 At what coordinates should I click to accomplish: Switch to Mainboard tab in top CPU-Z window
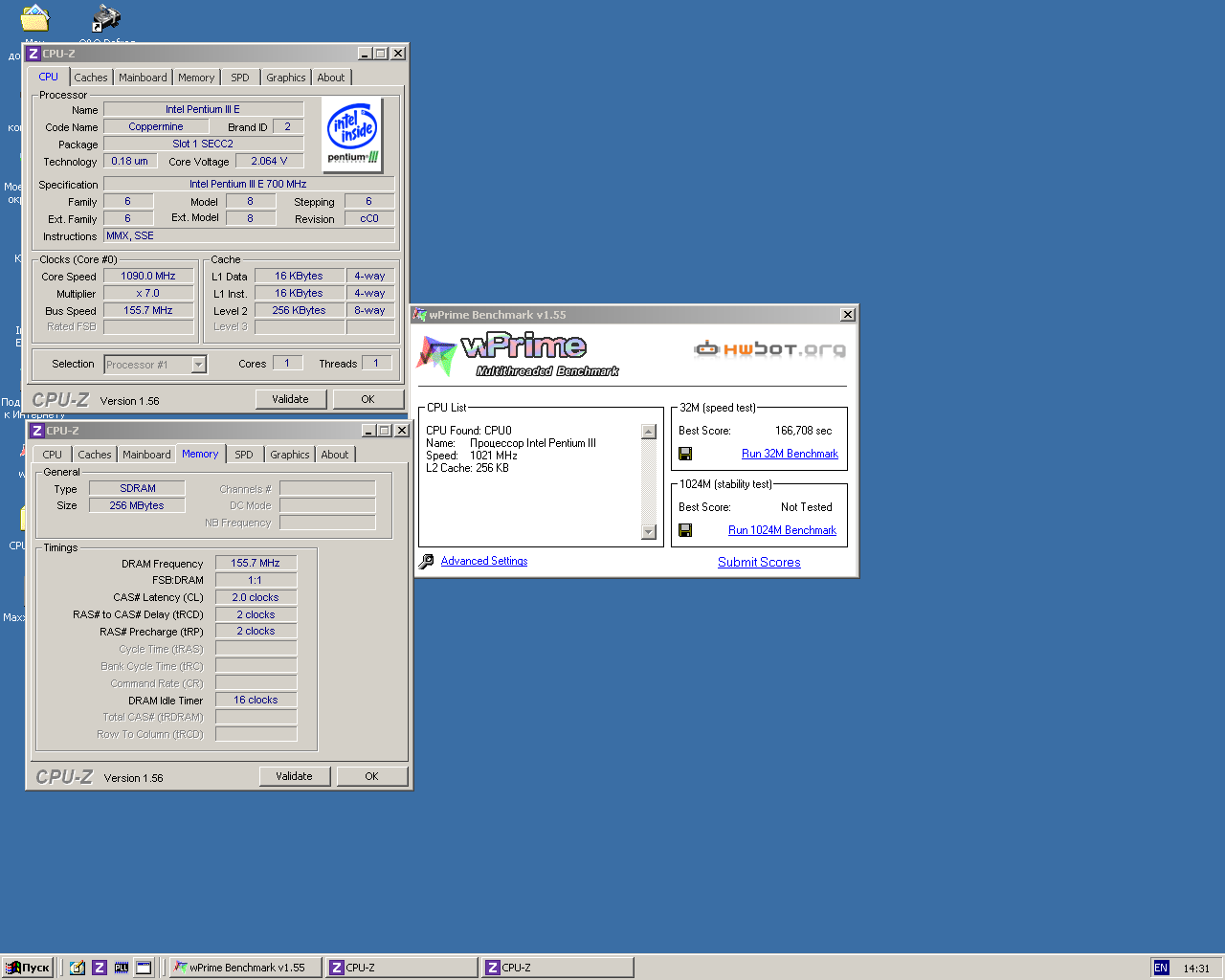tap(143, 78)
